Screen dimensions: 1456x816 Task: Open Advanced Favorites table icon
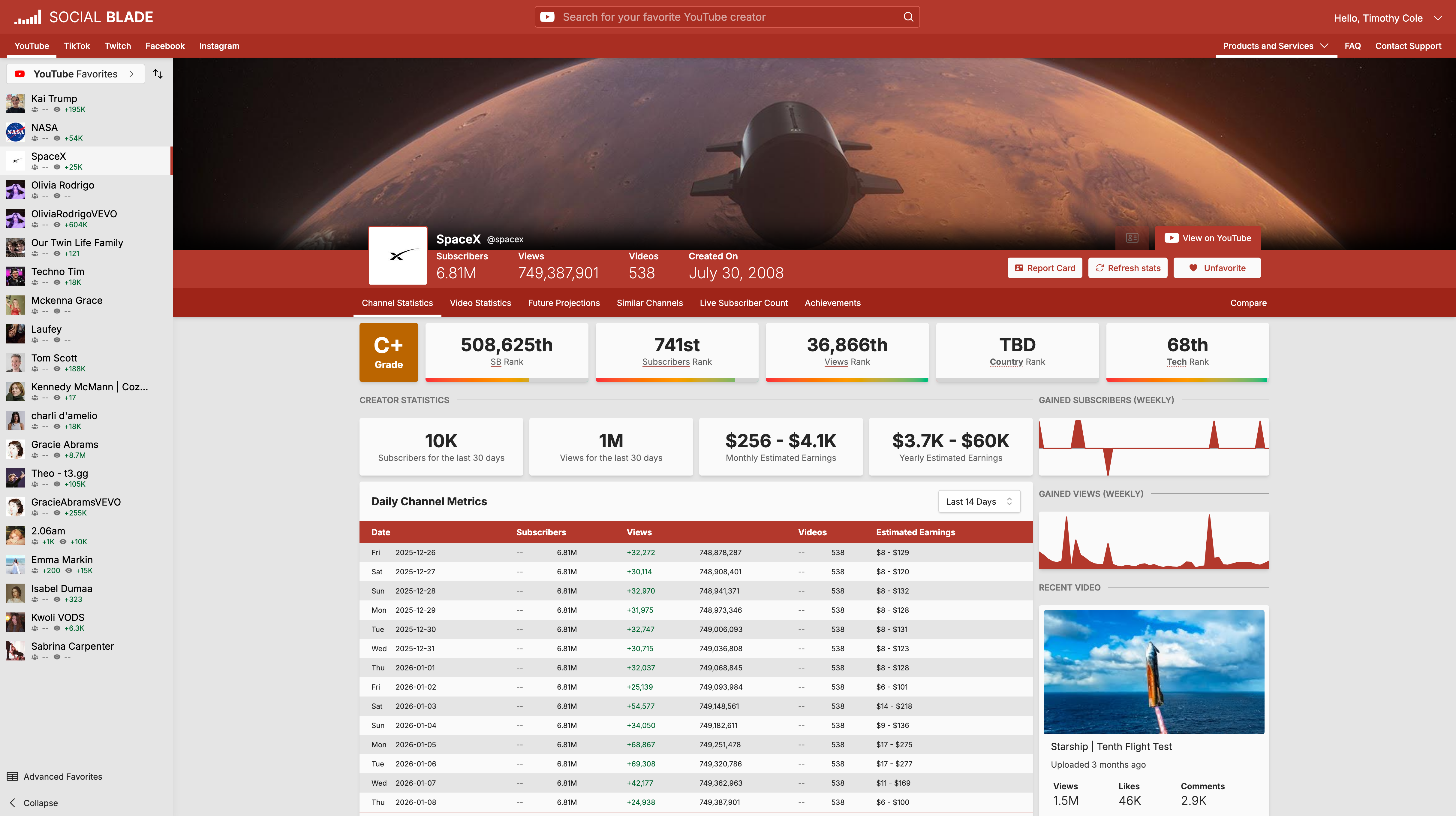[12, 776]
